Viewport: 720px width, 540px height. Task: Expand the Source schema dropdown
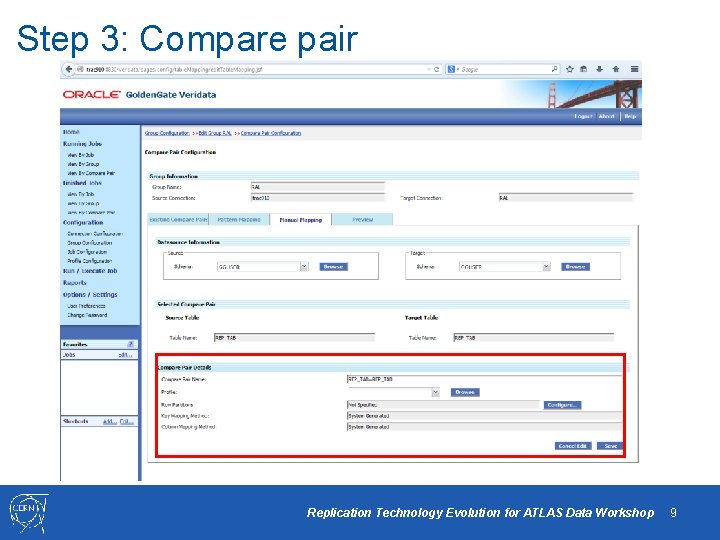[x=304, y=267]
